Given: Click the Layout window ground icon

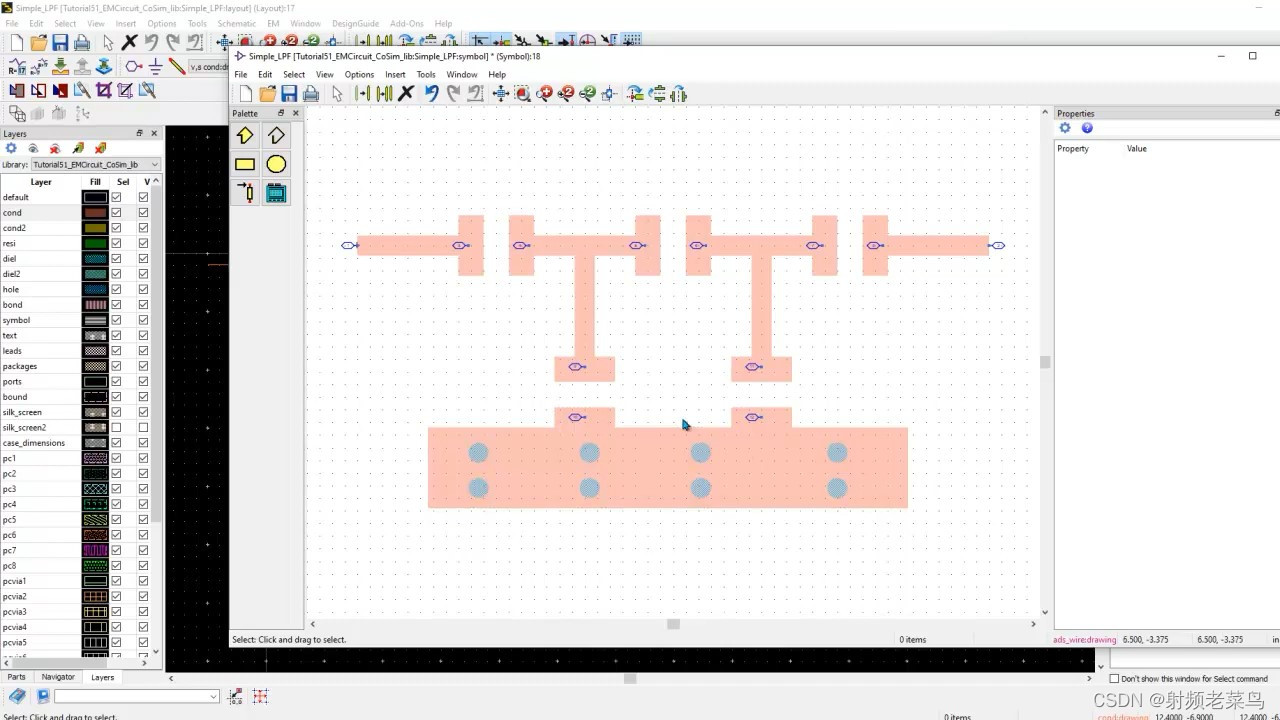Looking at the screenshot, I should (x=155, y=66).
